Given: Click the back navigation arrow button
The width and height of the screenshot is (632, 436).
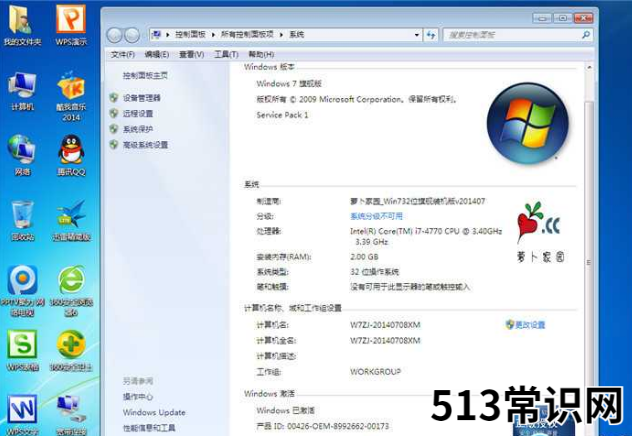Looking at the screenshot, I should pyautogui.click(x=114, y=35).
